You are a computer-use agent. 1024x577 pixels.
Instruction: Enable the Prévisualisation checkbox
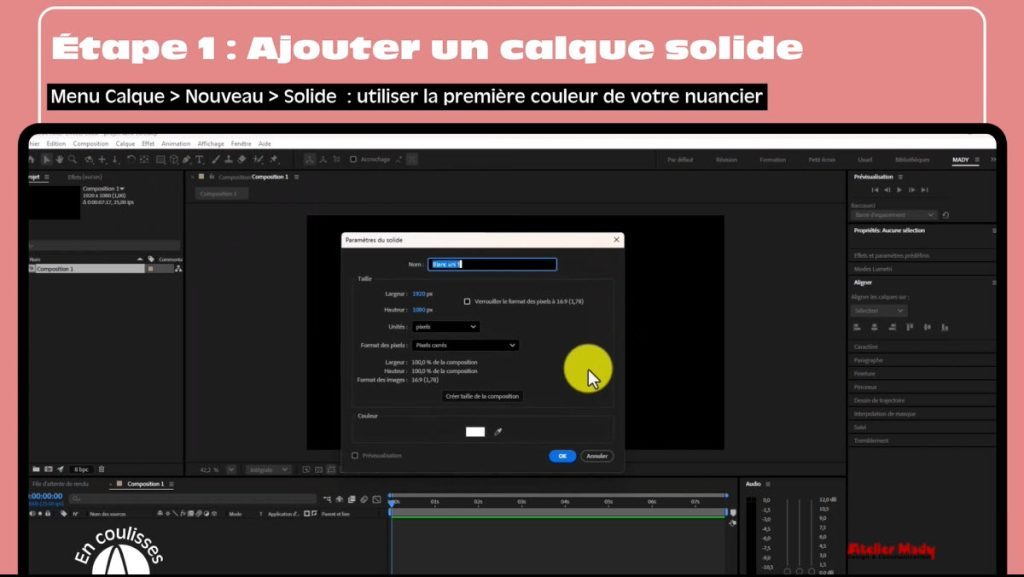tap(355, 456)
